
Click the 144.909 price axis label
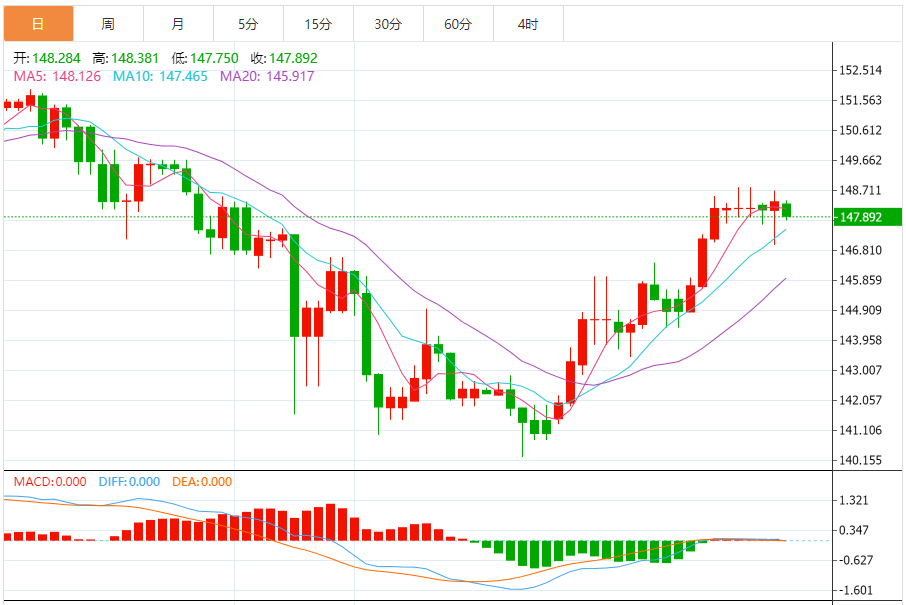860,310
